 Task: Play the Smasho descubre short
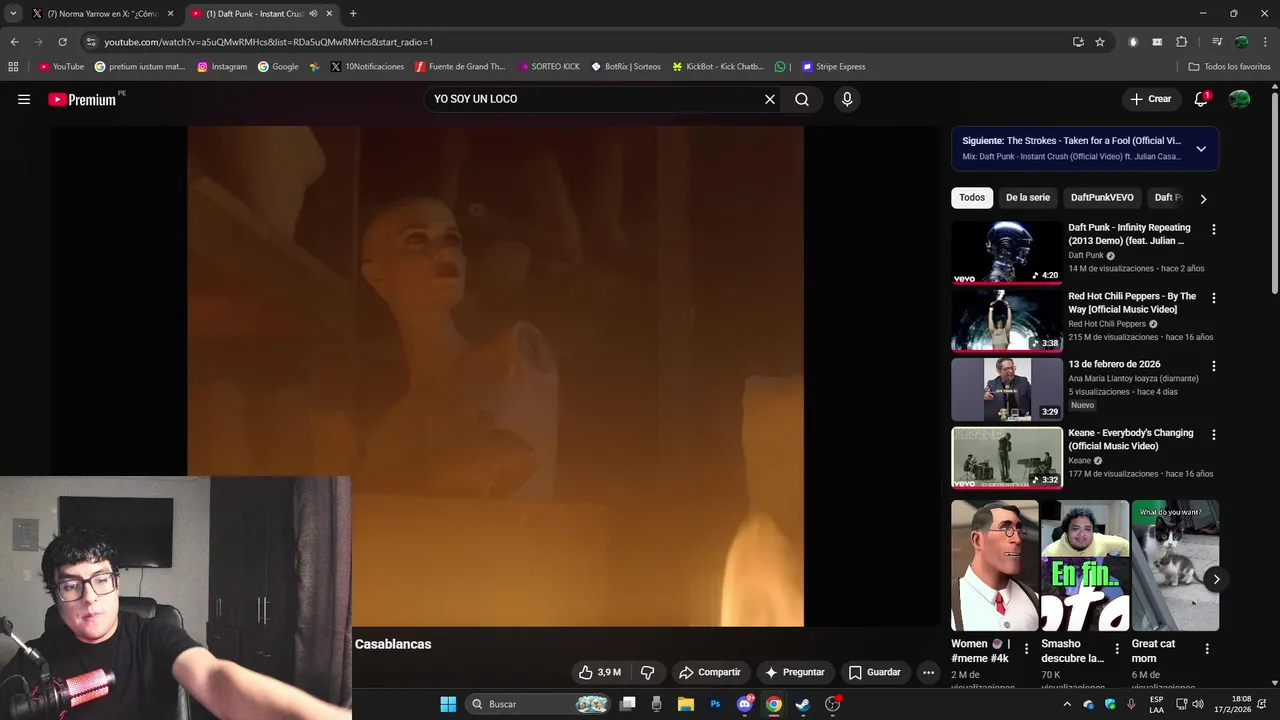[1085, 565]
